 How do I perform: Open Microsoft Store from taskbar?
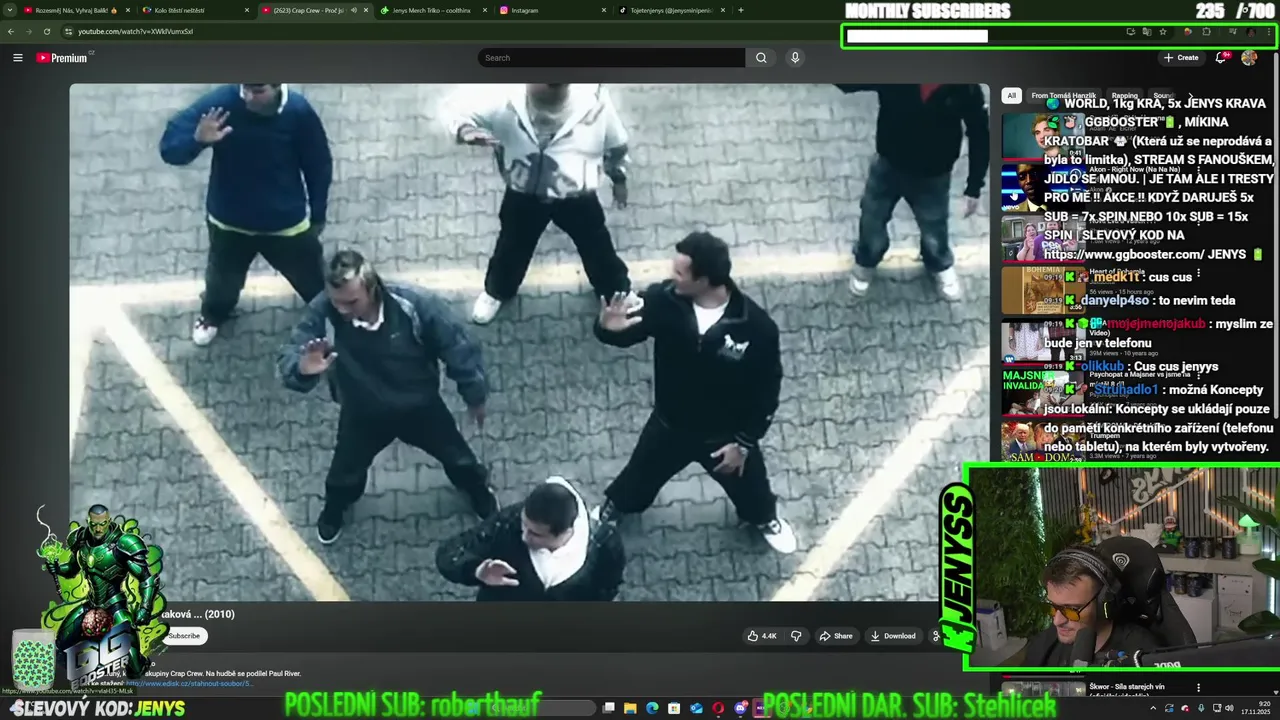click(674, 708)
